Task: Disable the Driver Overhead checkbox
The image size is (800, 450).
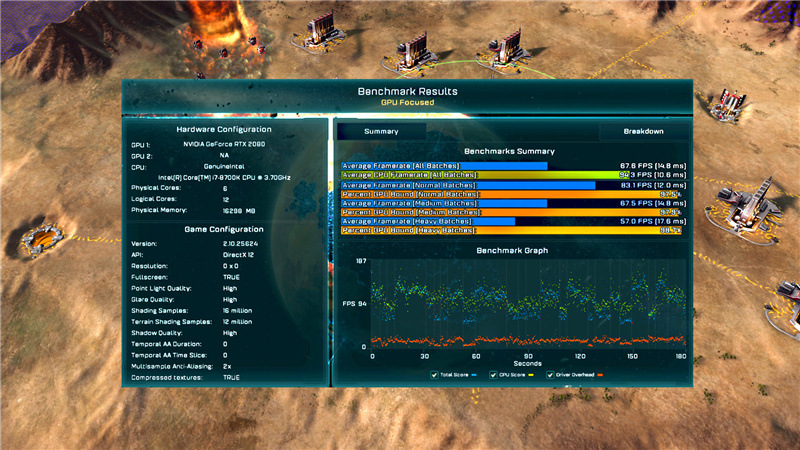Action: pyautogui.click(x=548, y=375)
